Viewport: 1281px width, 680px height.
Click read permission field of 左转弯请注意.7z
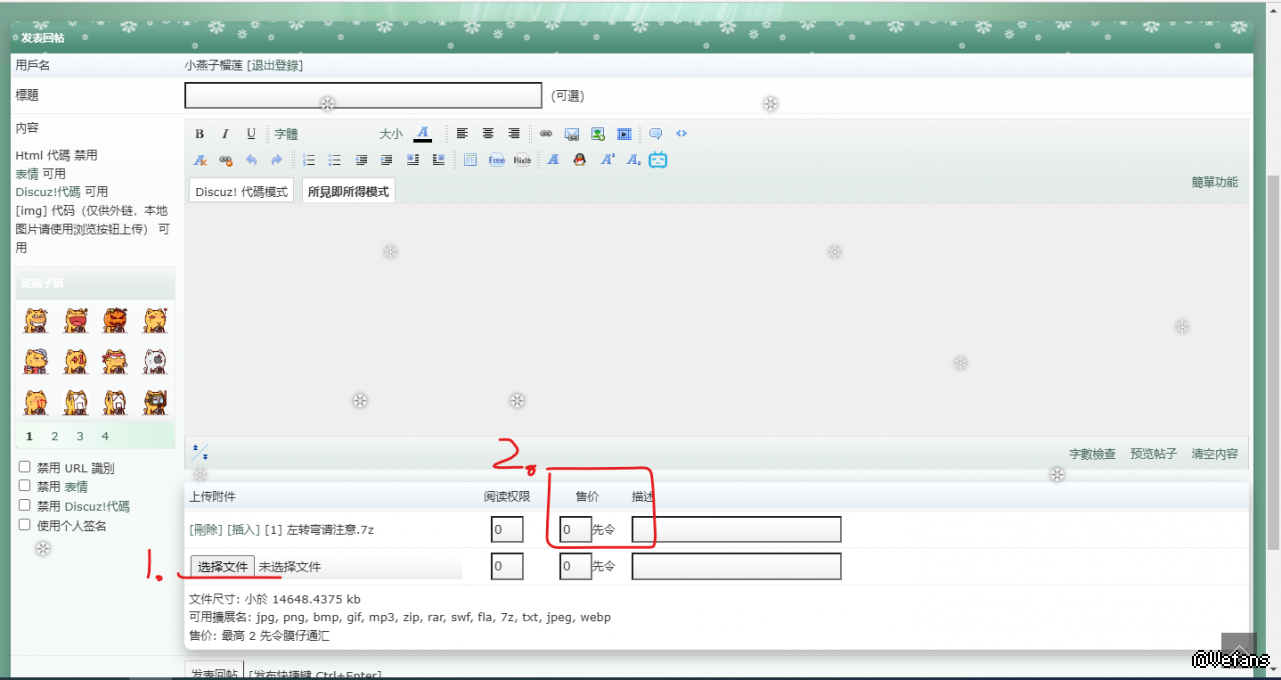[507, 529]
